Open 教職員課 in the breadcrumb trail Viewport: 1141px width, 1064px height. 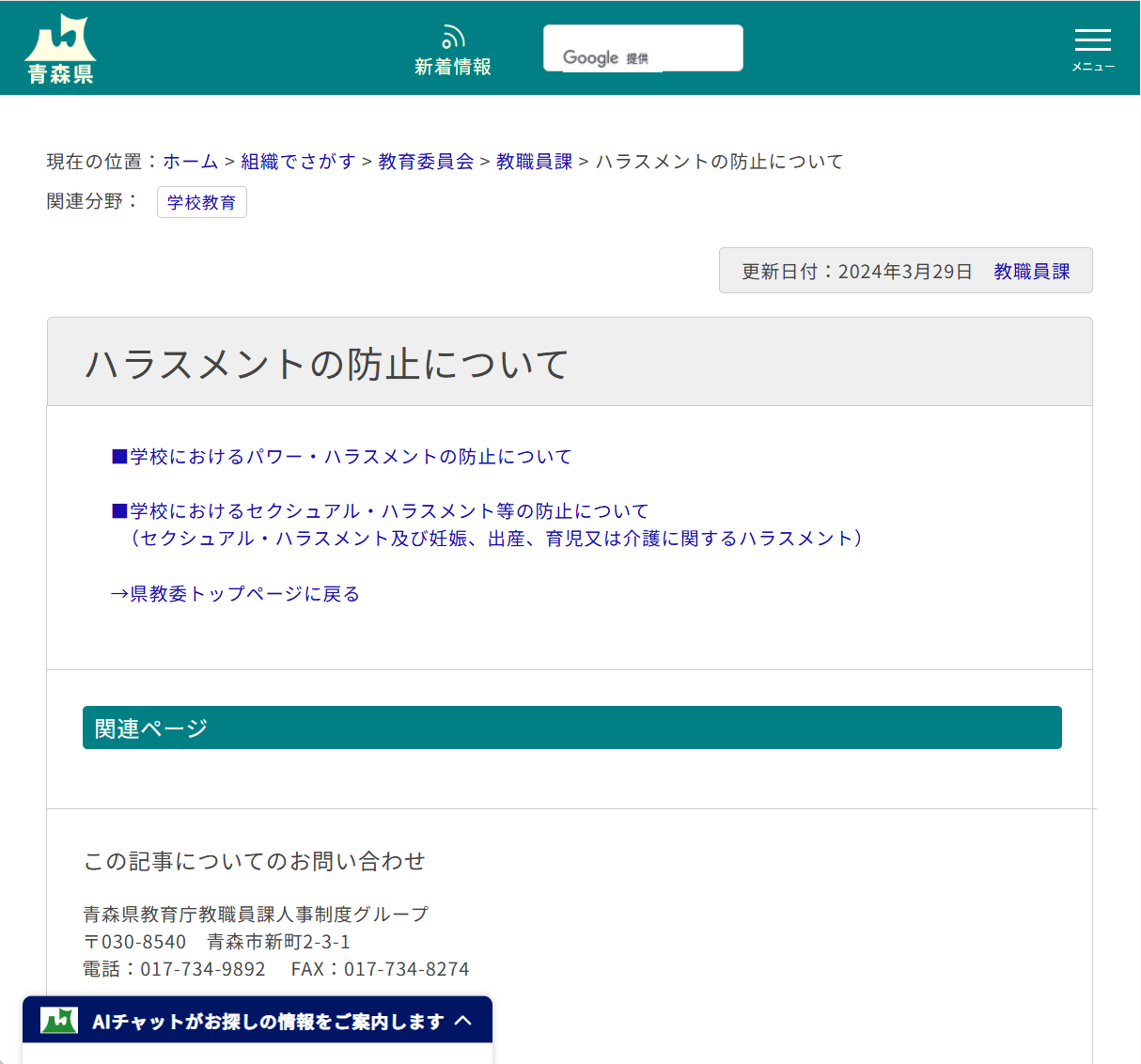[533, 161]
